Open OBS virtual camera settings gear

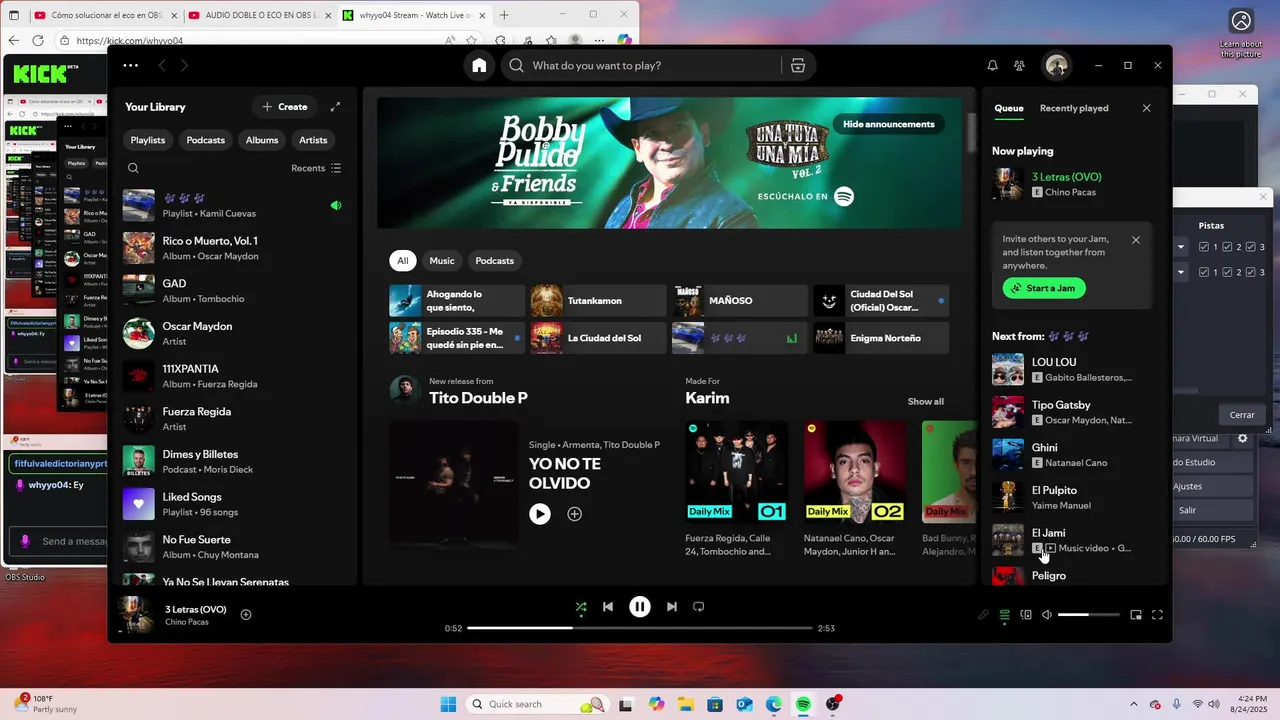tap(1243, 438)
